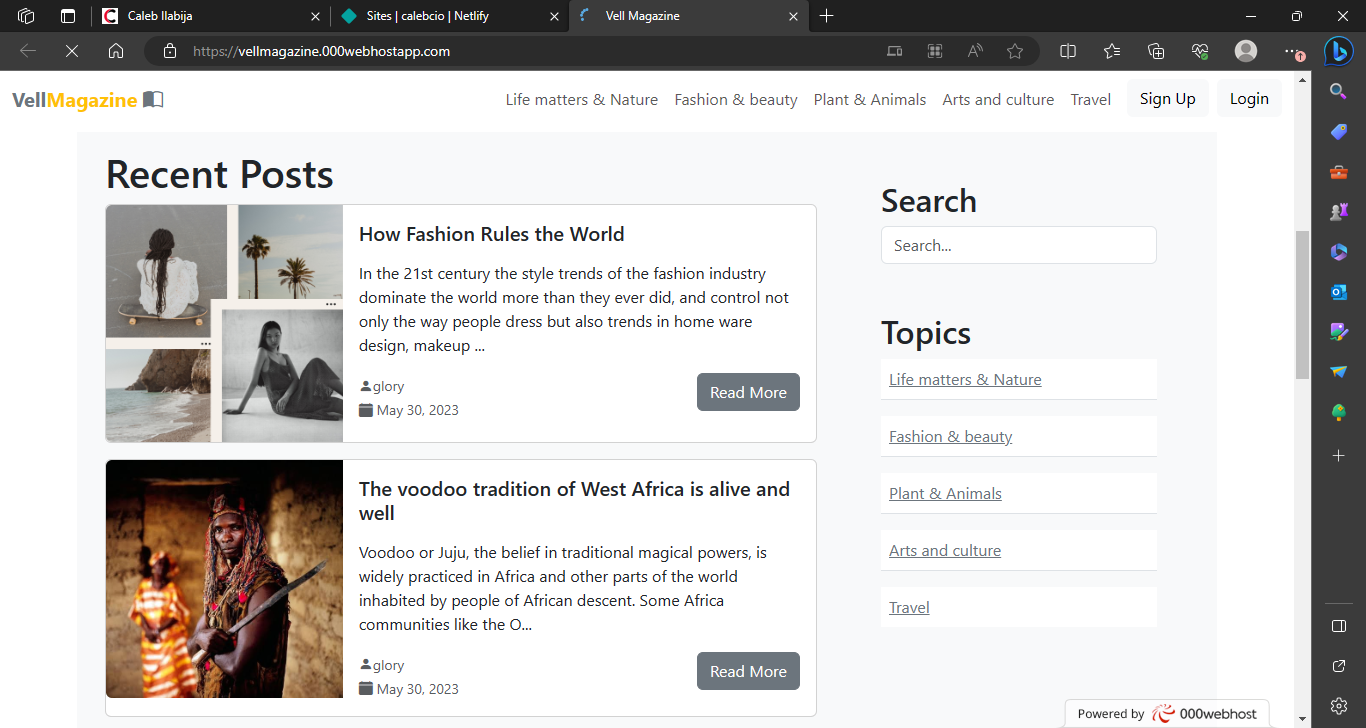Toggle split screen view
Screen dimensions: 1366x728
[x=1068, y=51]
